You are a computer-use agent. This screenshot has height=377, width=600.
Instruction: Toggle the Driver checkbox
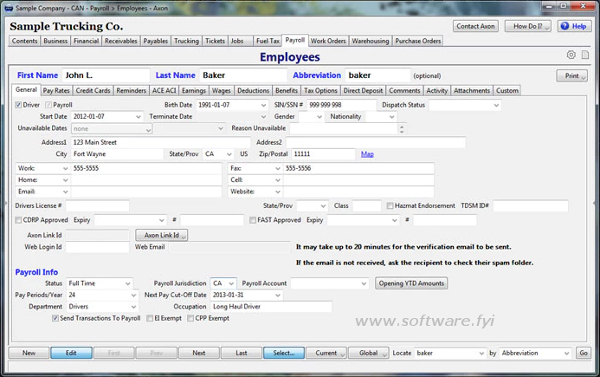coord(18,105)
